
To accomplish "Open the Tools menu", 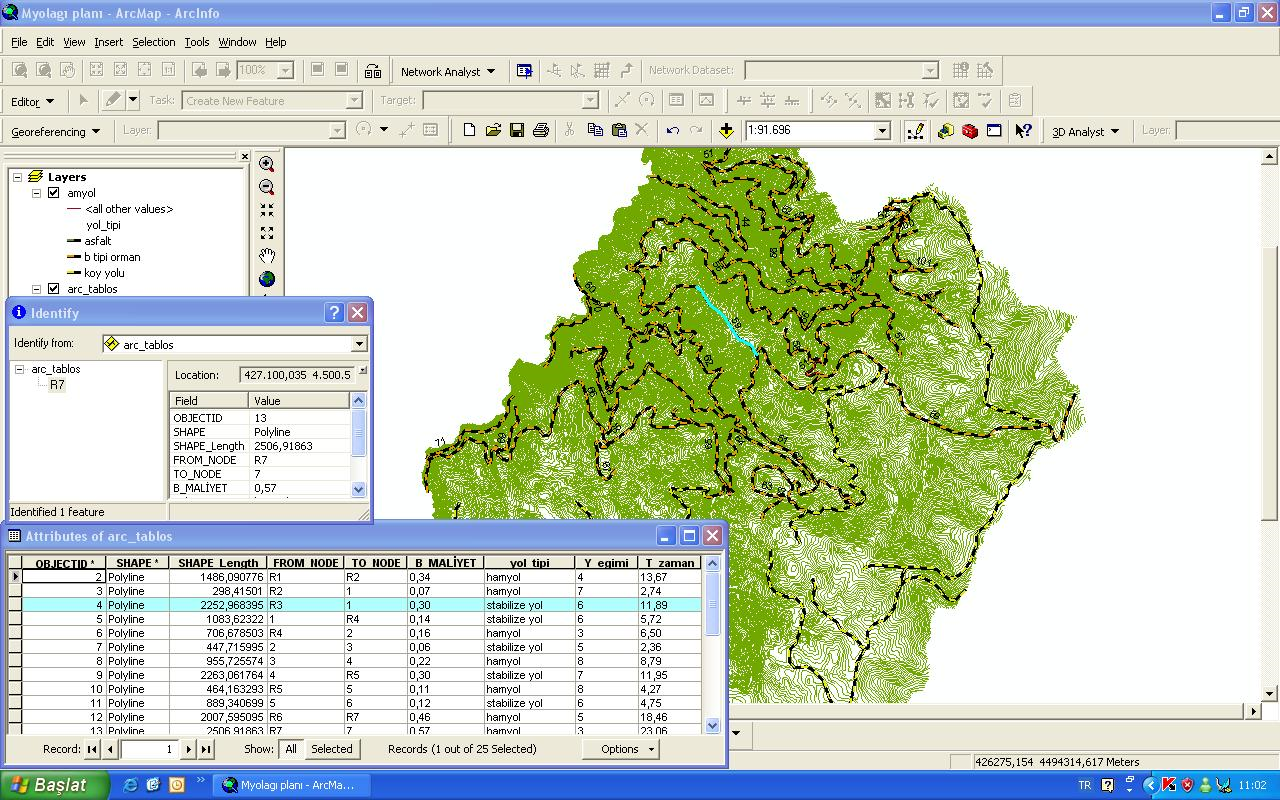I will tap(197, 42).
